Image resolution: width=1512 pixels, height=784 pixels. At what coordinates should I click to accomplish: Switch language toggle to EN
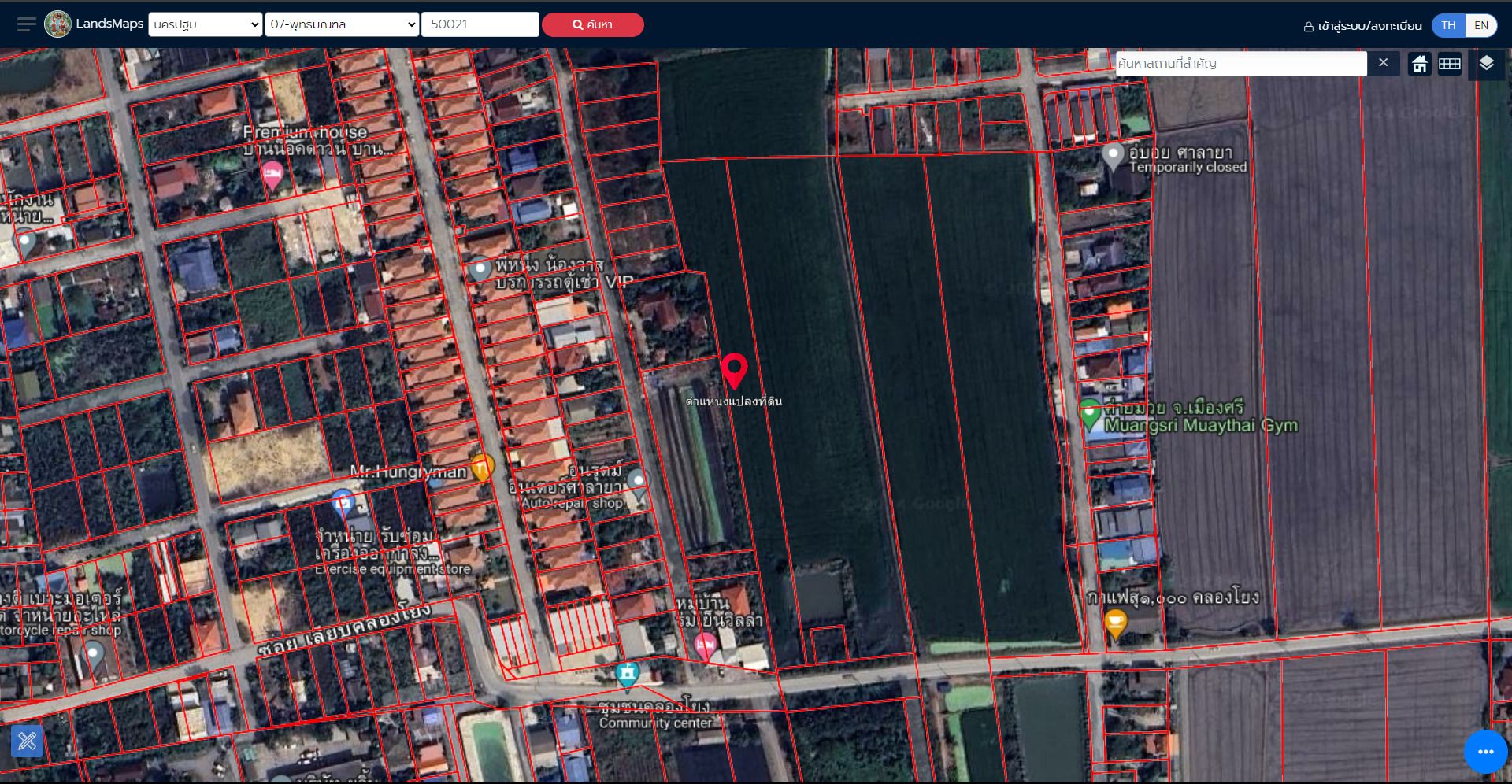click(1480, 25)
